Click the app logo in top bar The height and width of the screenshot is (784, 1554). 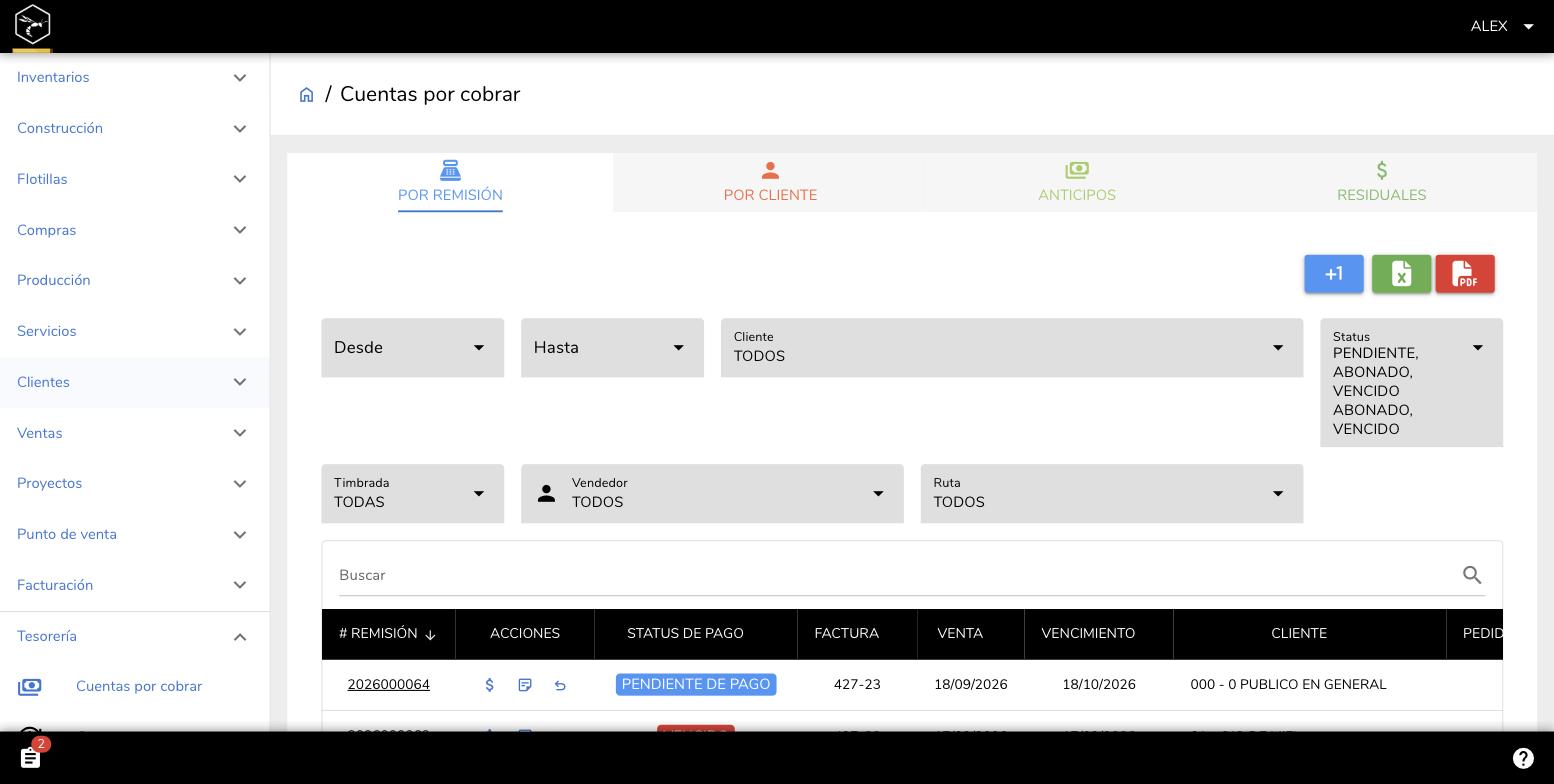tap(32, 24)
